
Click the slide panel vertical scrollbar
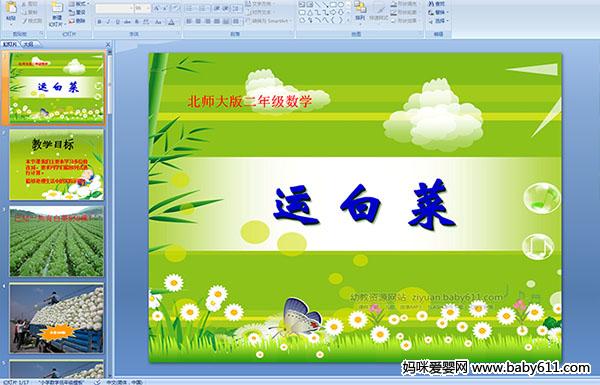(109, 212)
